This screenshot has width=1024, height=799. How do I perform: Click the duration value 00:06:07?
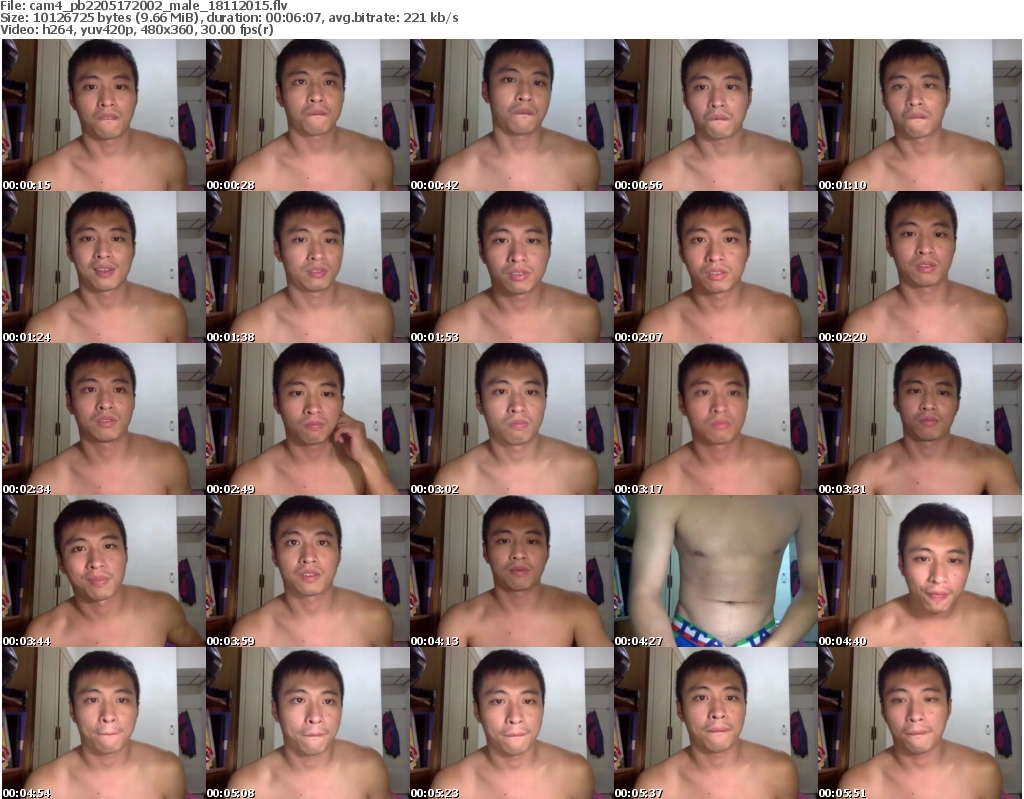tap(294, 18)
